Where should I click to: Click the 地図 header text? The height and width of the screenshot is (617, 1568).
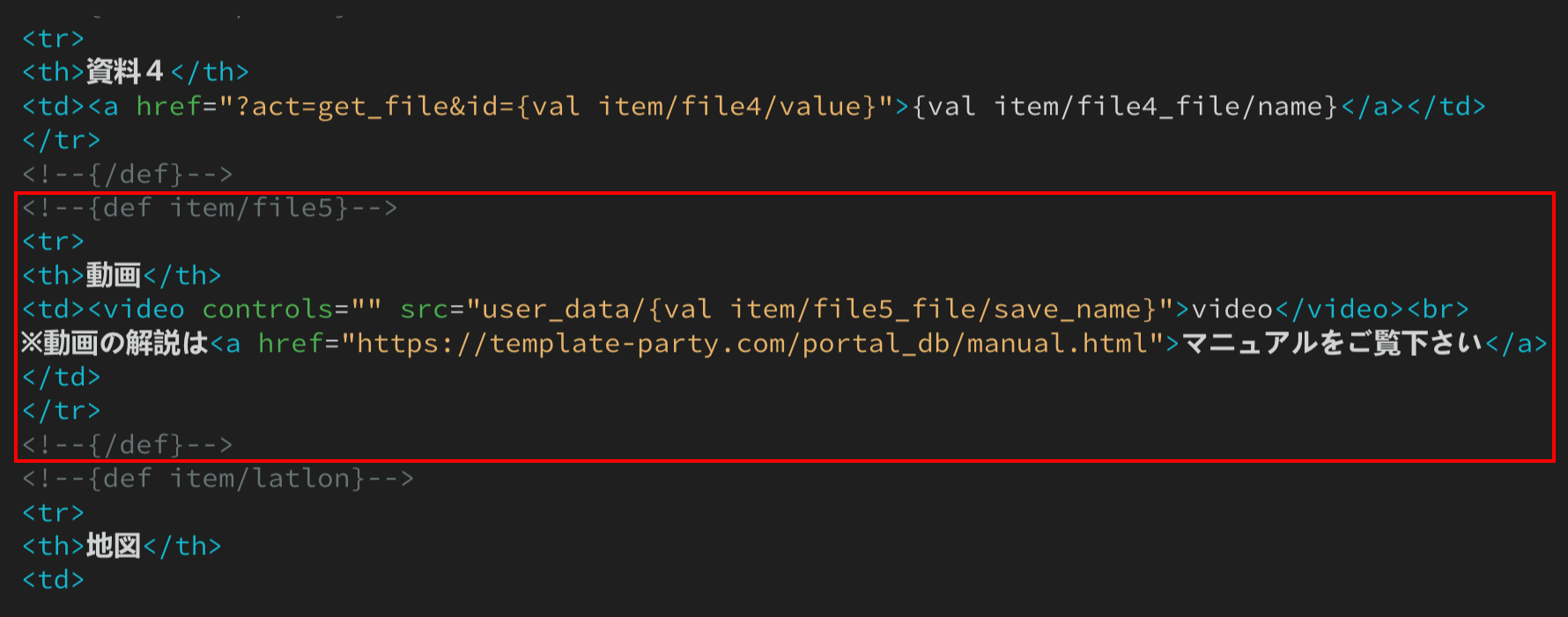pos(114,546)
